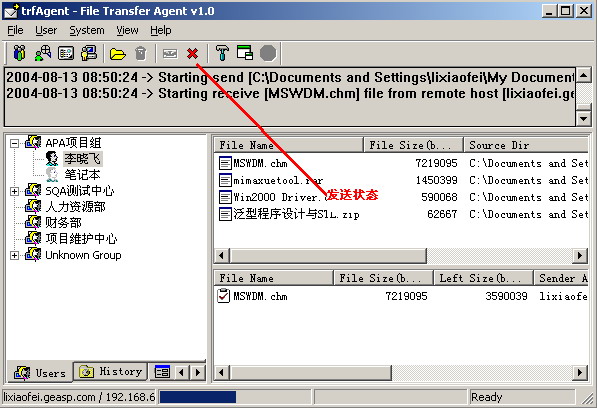This screenshot has width=597, height=408.
Task: Switch to the History tab
Action: [x=110, y=371]
